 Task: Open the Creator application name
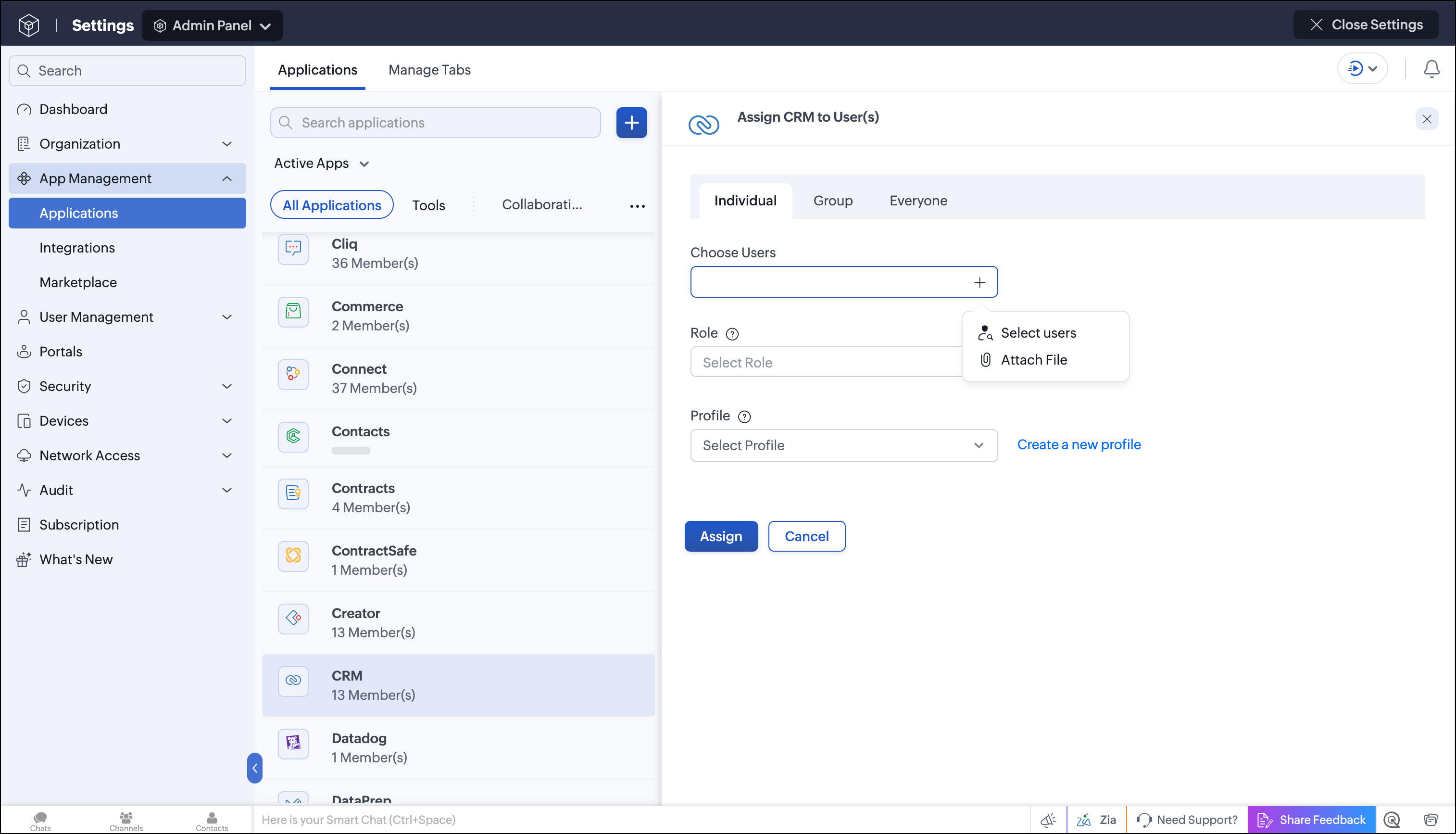point(355,613)
